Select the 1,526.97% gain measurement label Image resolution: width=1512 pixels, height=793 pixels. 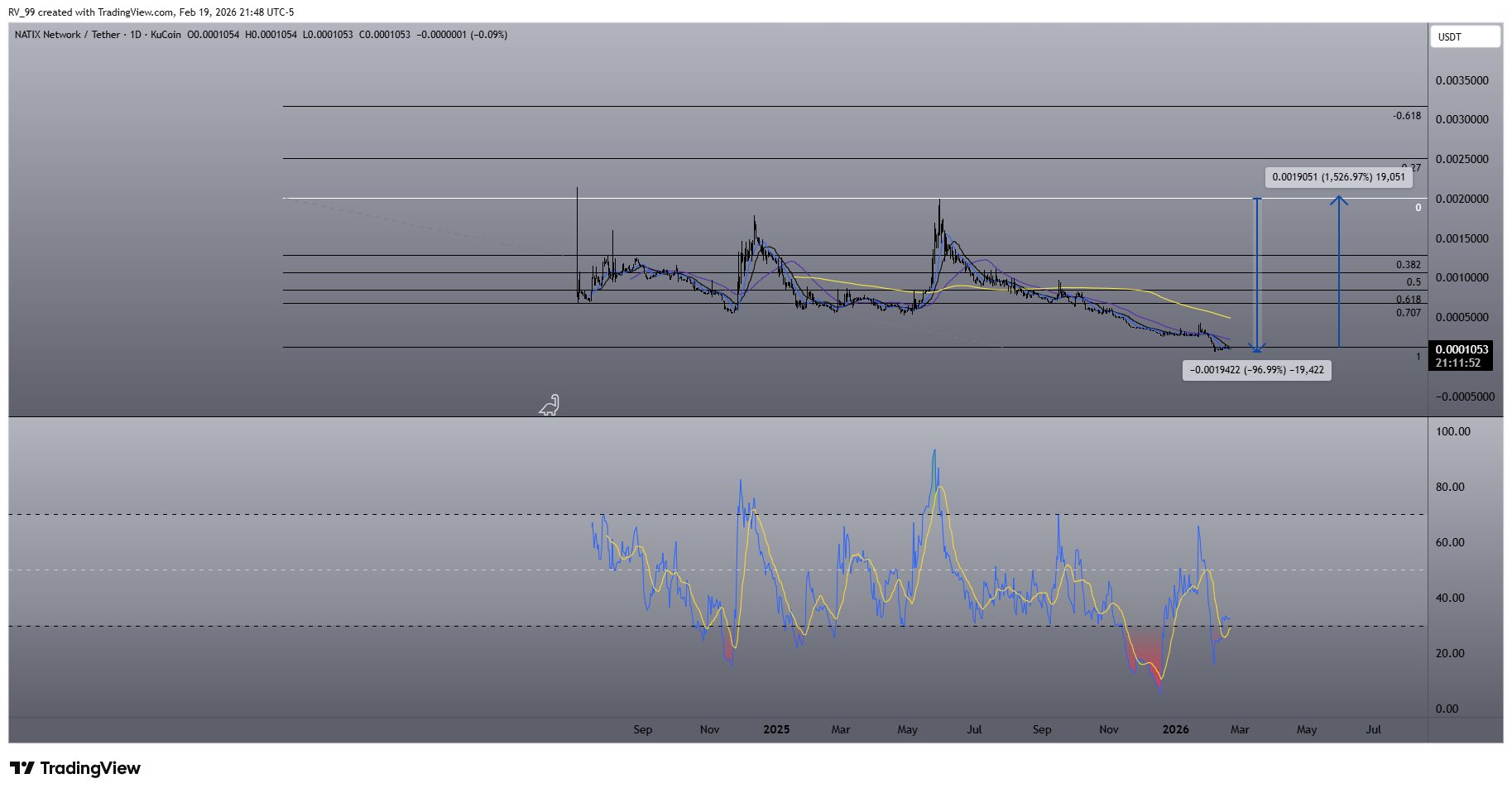[x=1338, y=177]
